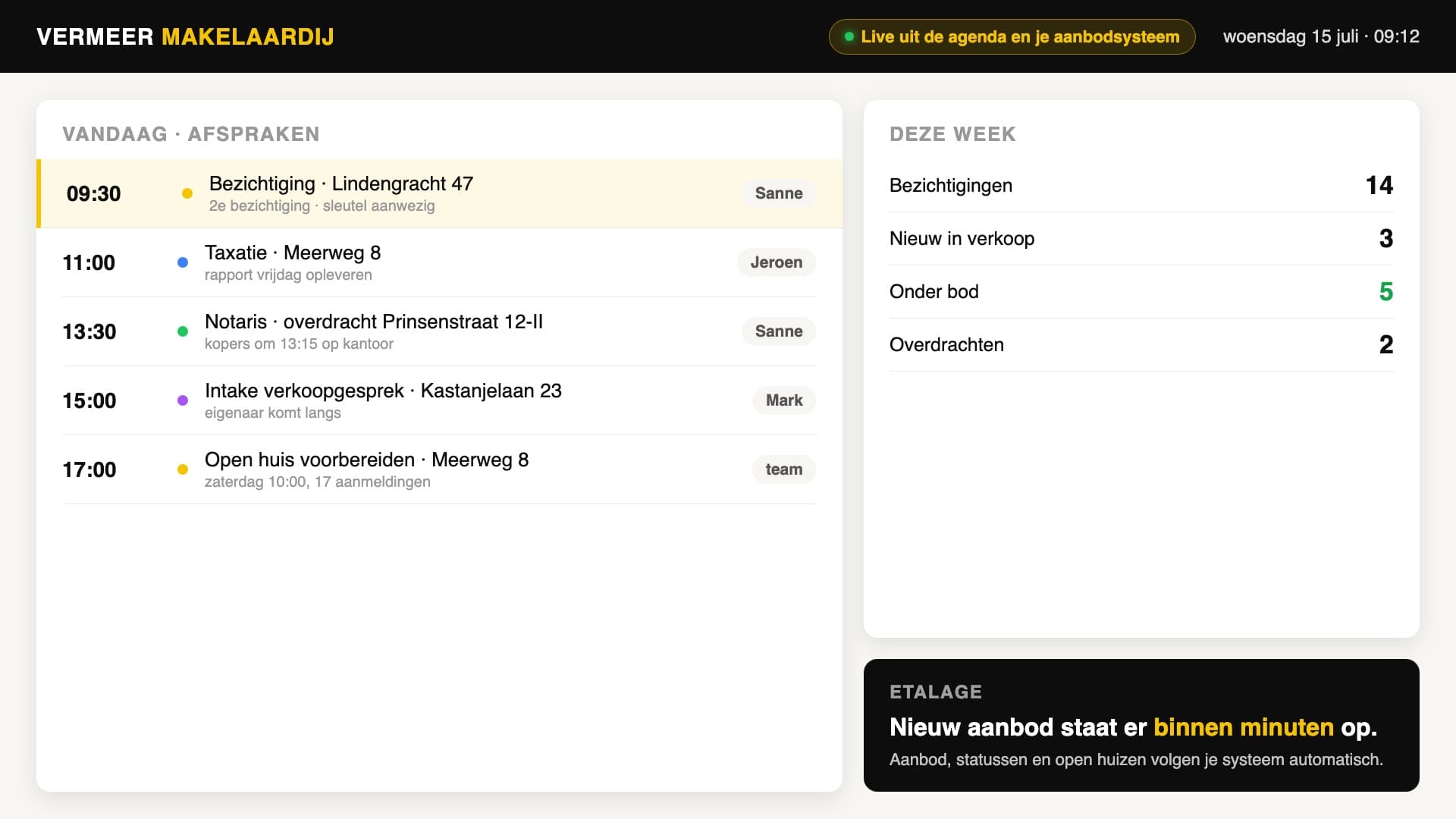Open Open huis voorbereiden · Meerweg 8 title
This screenshot has height=819, width=1456.
pos(366,460)
